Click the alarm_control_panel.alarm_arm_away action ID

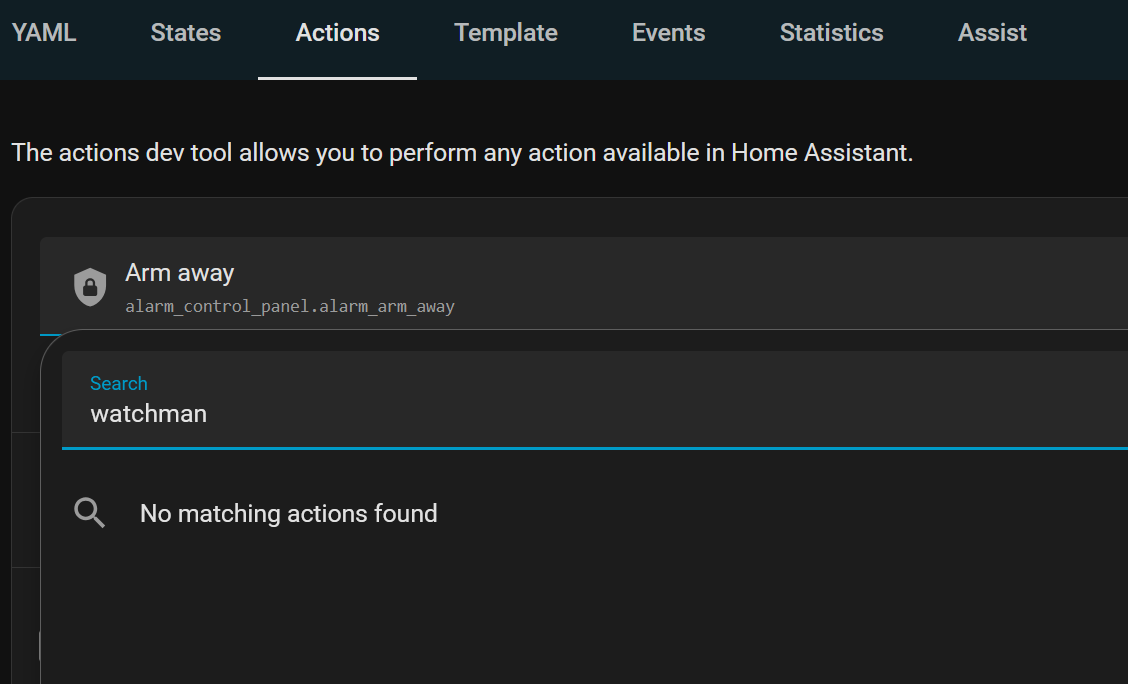290,306
